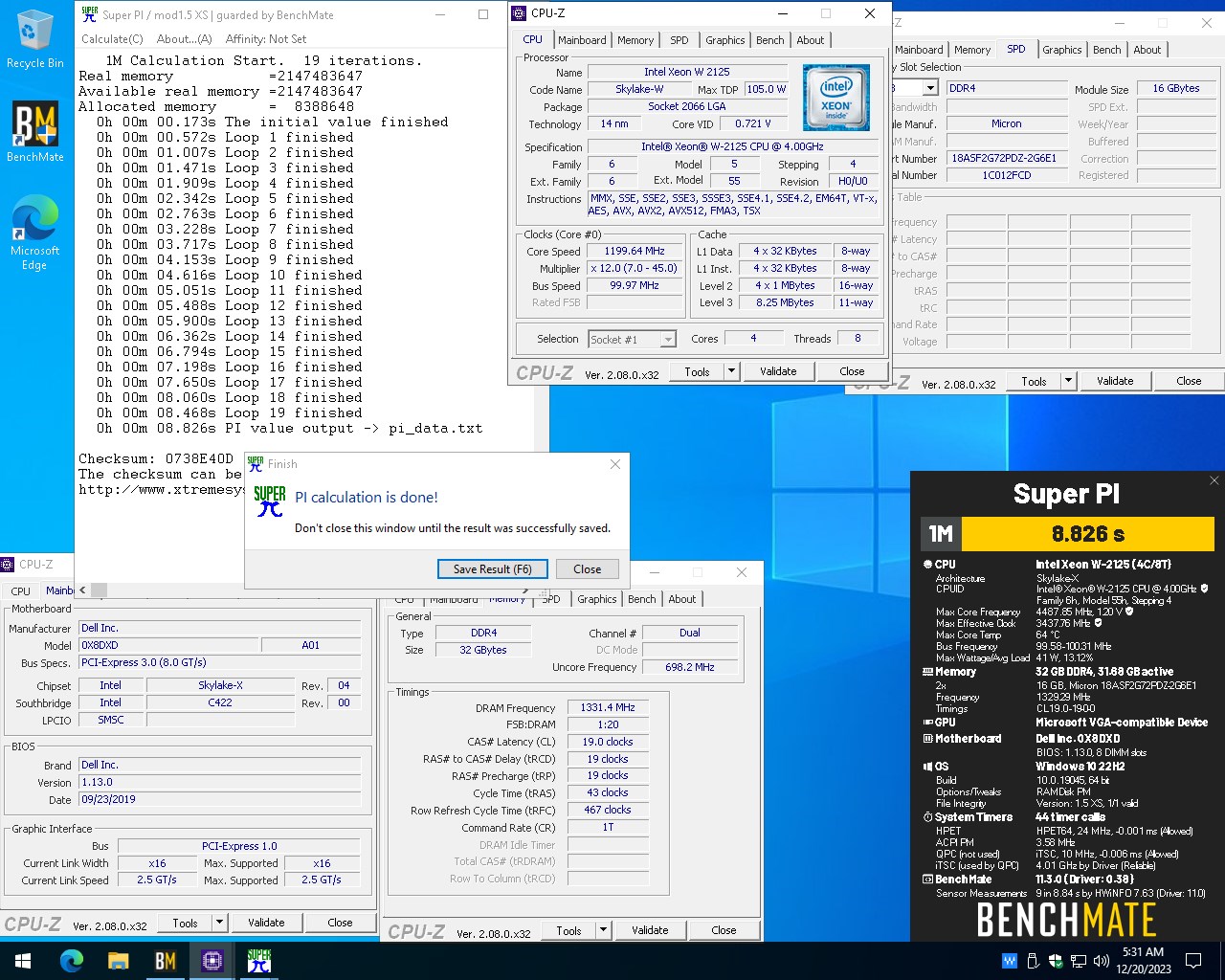
Task: Click the Safely Remove Hardware tray icon
Action: pyautogui.click(x=1033, y=960)
